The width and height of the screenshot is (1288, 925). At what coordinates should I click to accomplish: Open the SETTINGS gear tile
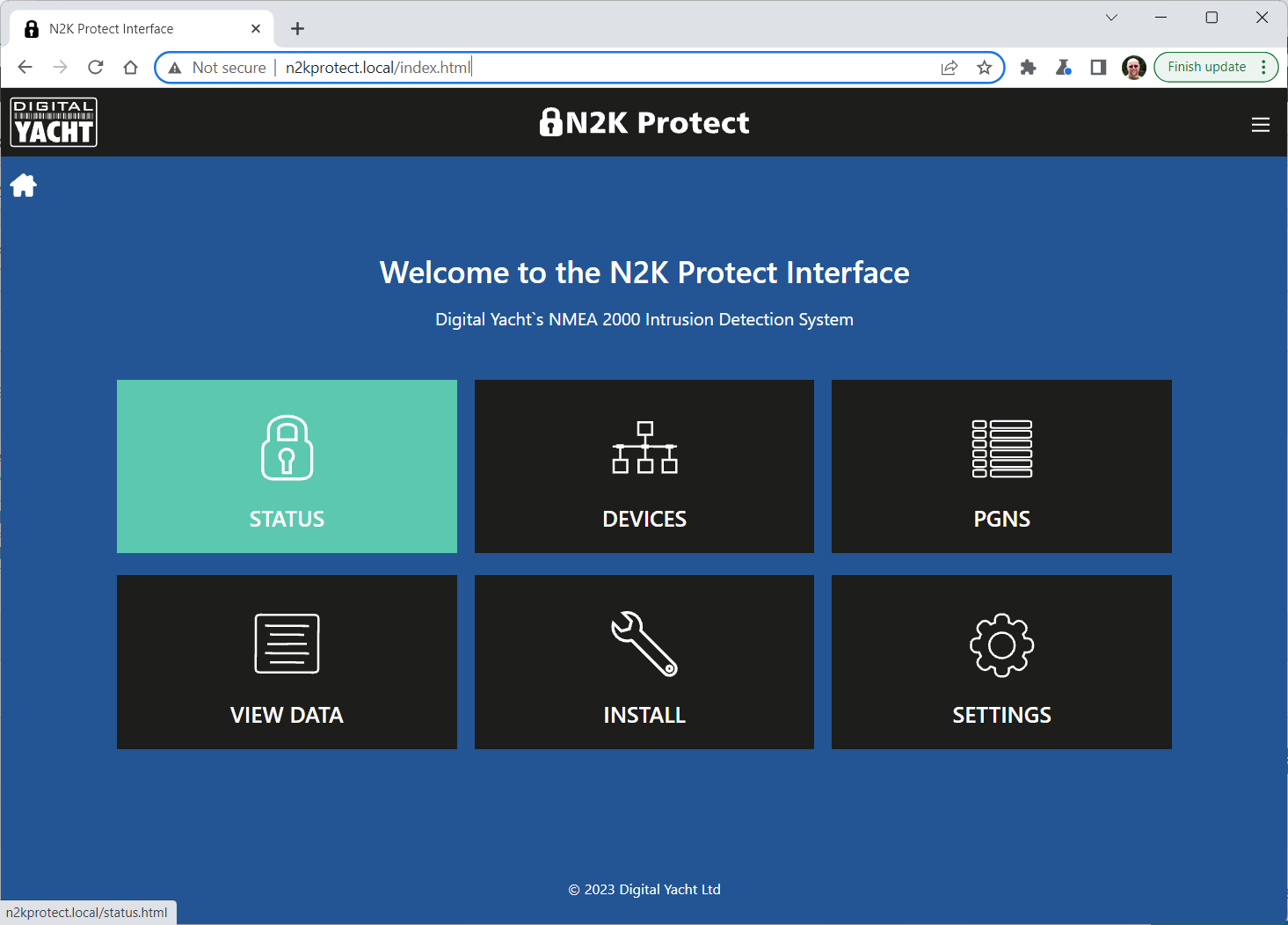click(1001, 662)
